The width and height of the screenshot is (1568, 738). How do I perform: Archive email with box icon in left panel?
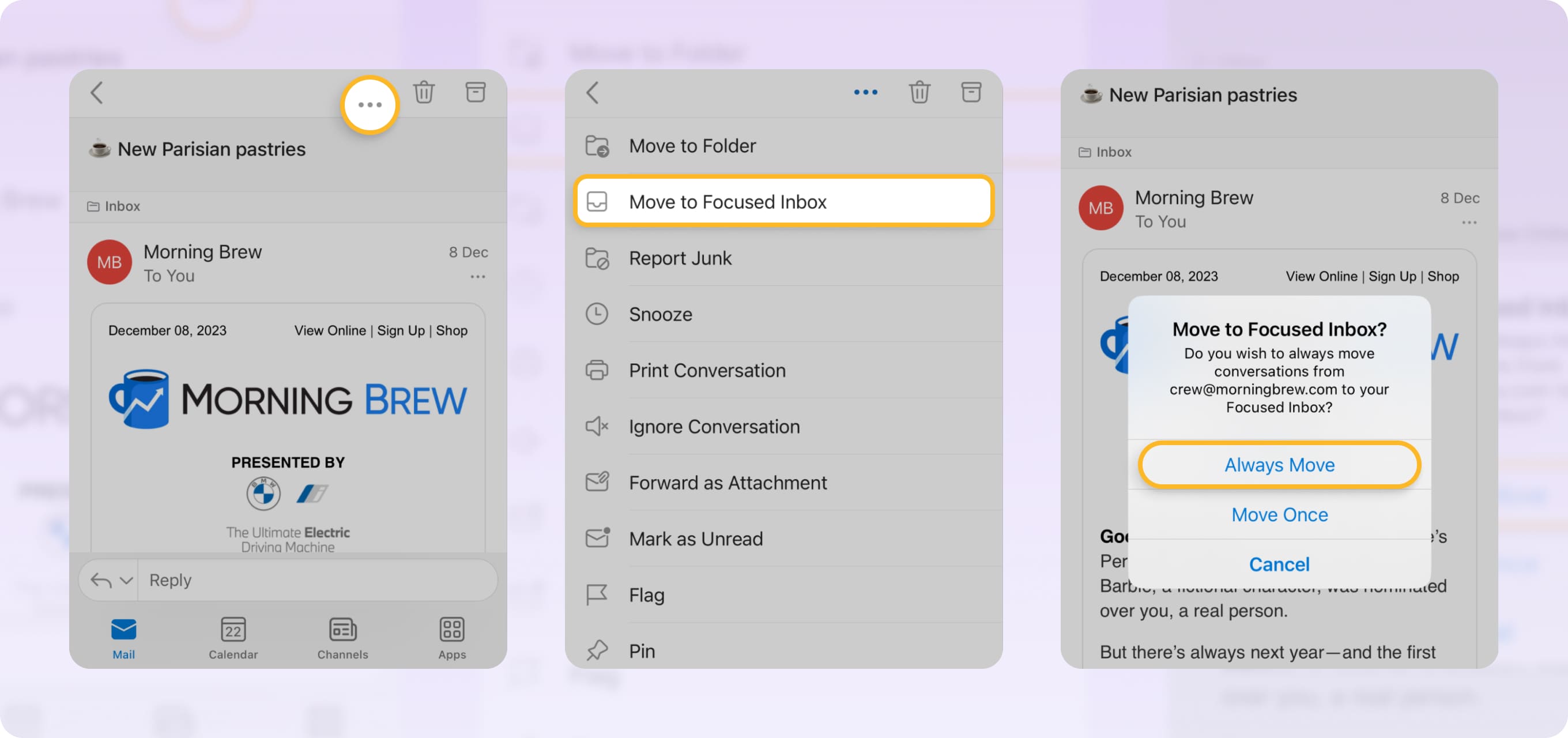click(475, 93)
